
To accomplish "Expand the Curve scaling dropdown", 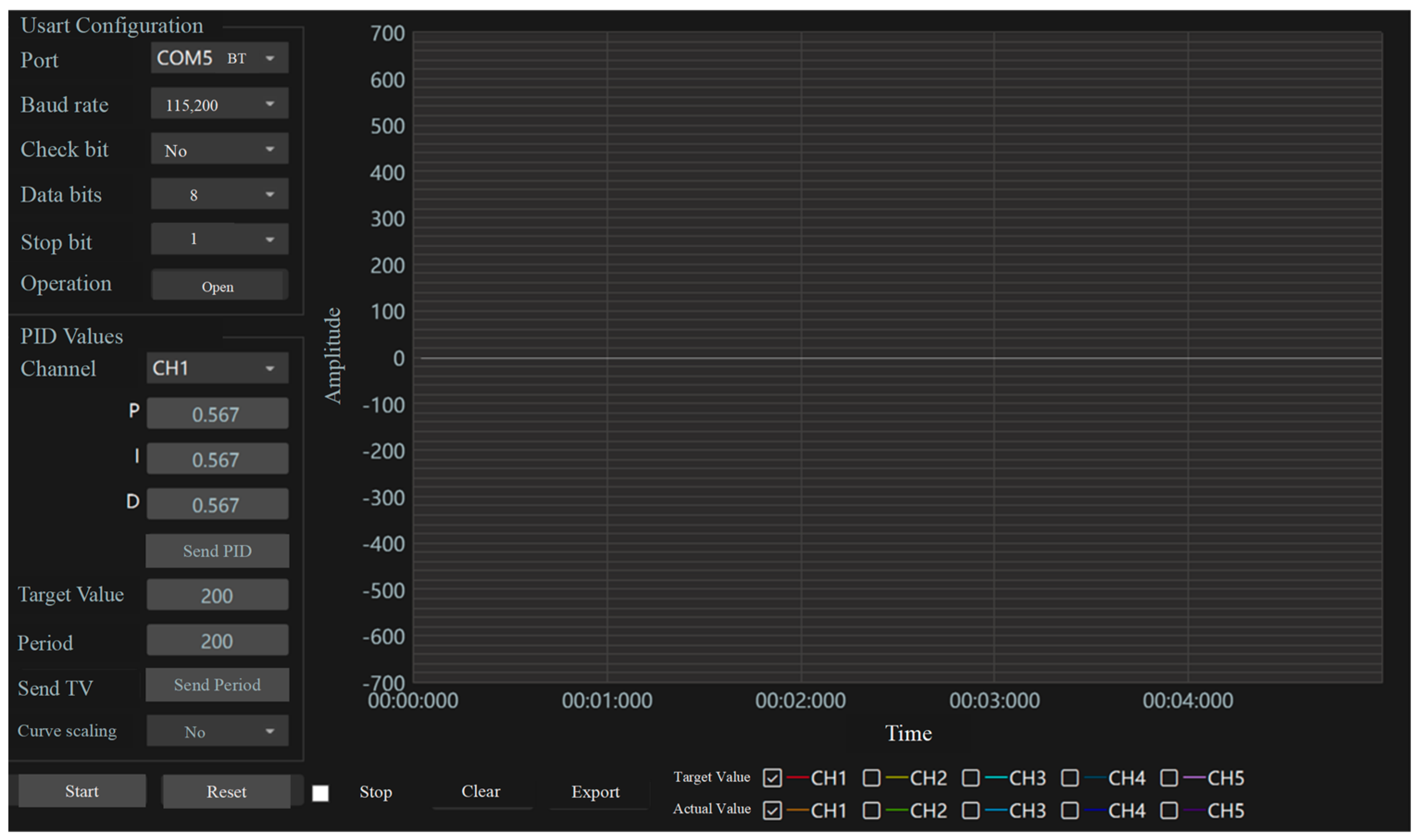I will coord(218,731).
